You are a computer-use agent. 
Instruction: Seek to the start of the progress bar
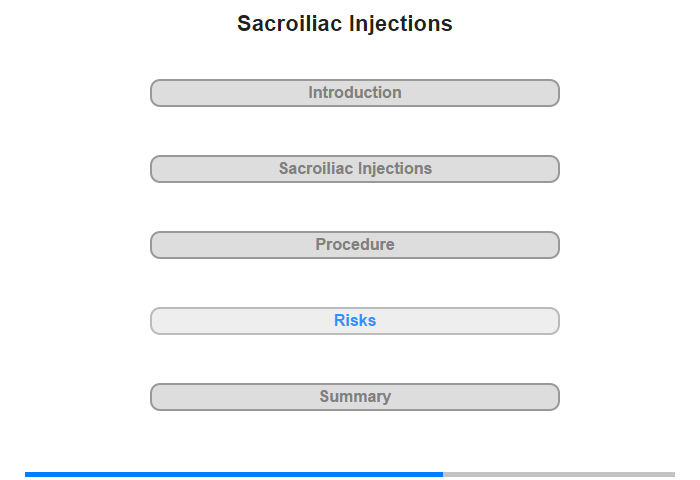pyautogui.click(x=27, y=474)
